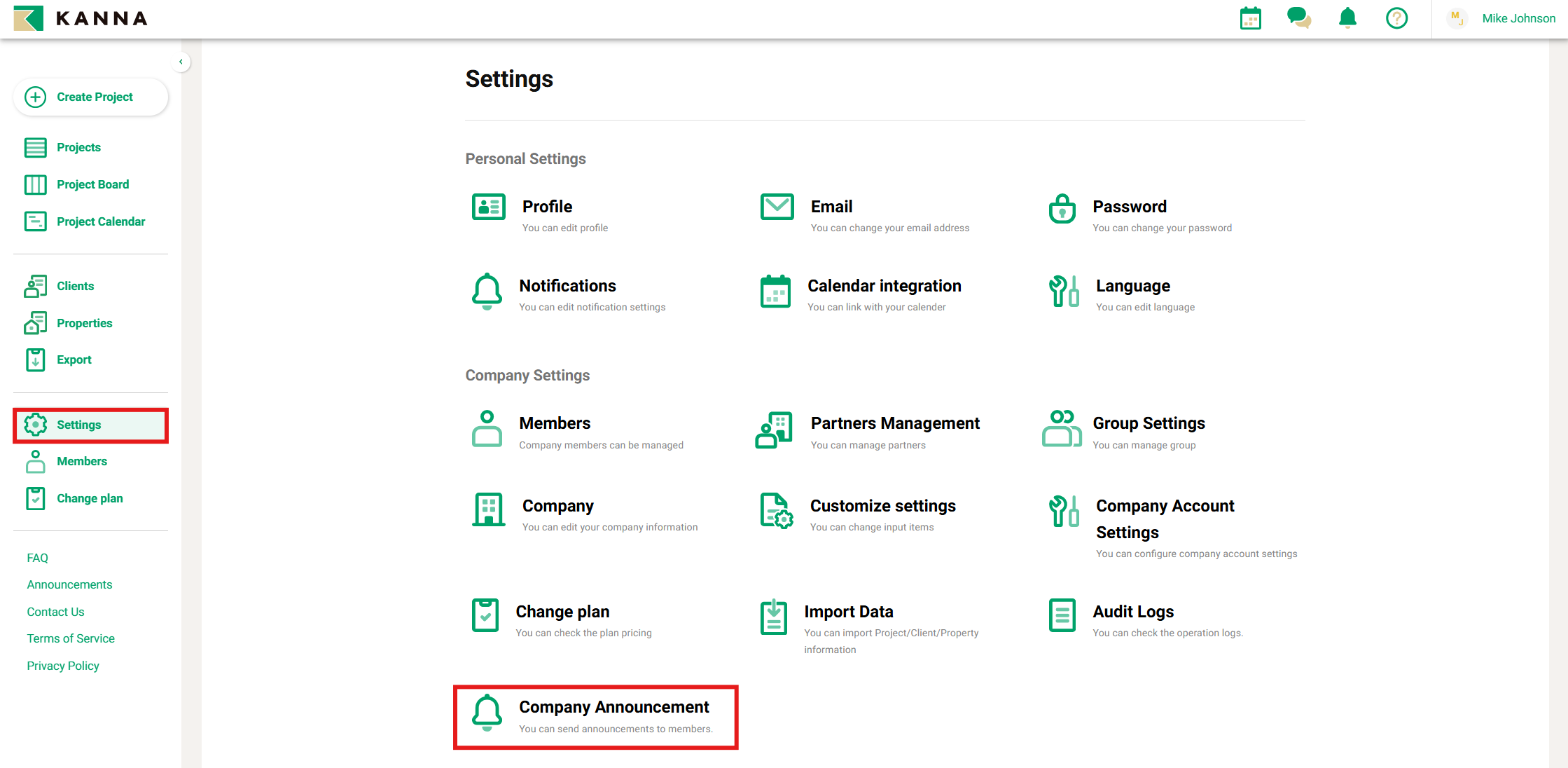The image size is (1568, 768).
Task: Click the Import Data clipboard icon
Action: (x=774, y=617)
